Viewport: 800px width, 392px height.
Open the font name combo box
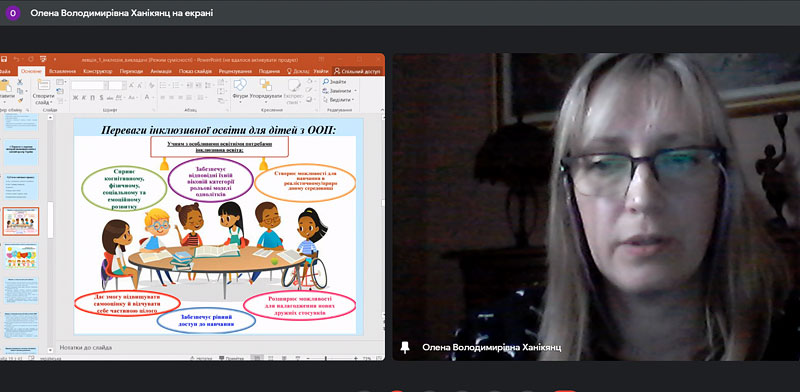89,85
